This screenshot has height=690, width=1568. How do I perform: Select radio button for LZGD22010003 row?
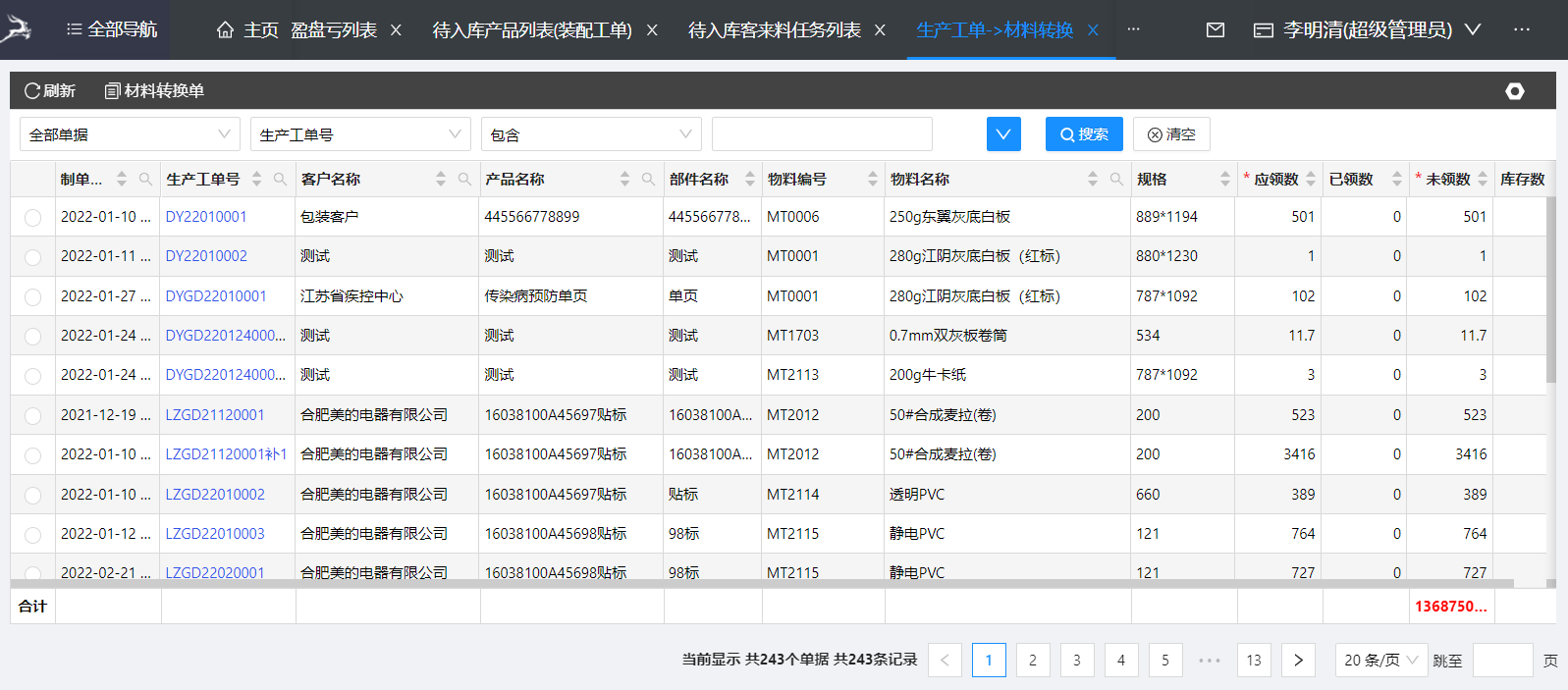[x=33, y=535]
